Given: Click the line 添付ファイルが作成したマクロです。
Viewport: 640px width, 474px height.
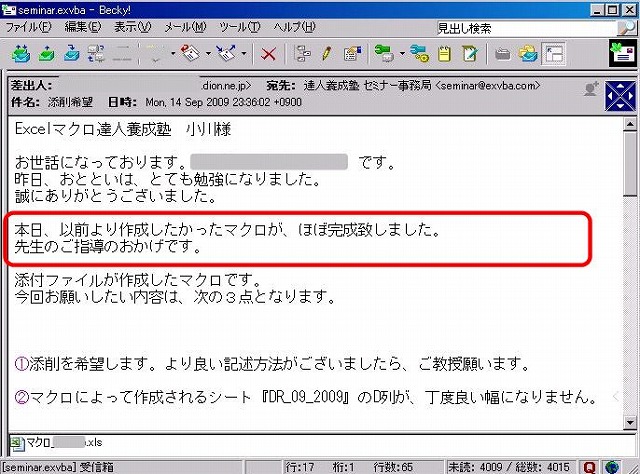Looking at the screenshot, I should tap(138, 280).
